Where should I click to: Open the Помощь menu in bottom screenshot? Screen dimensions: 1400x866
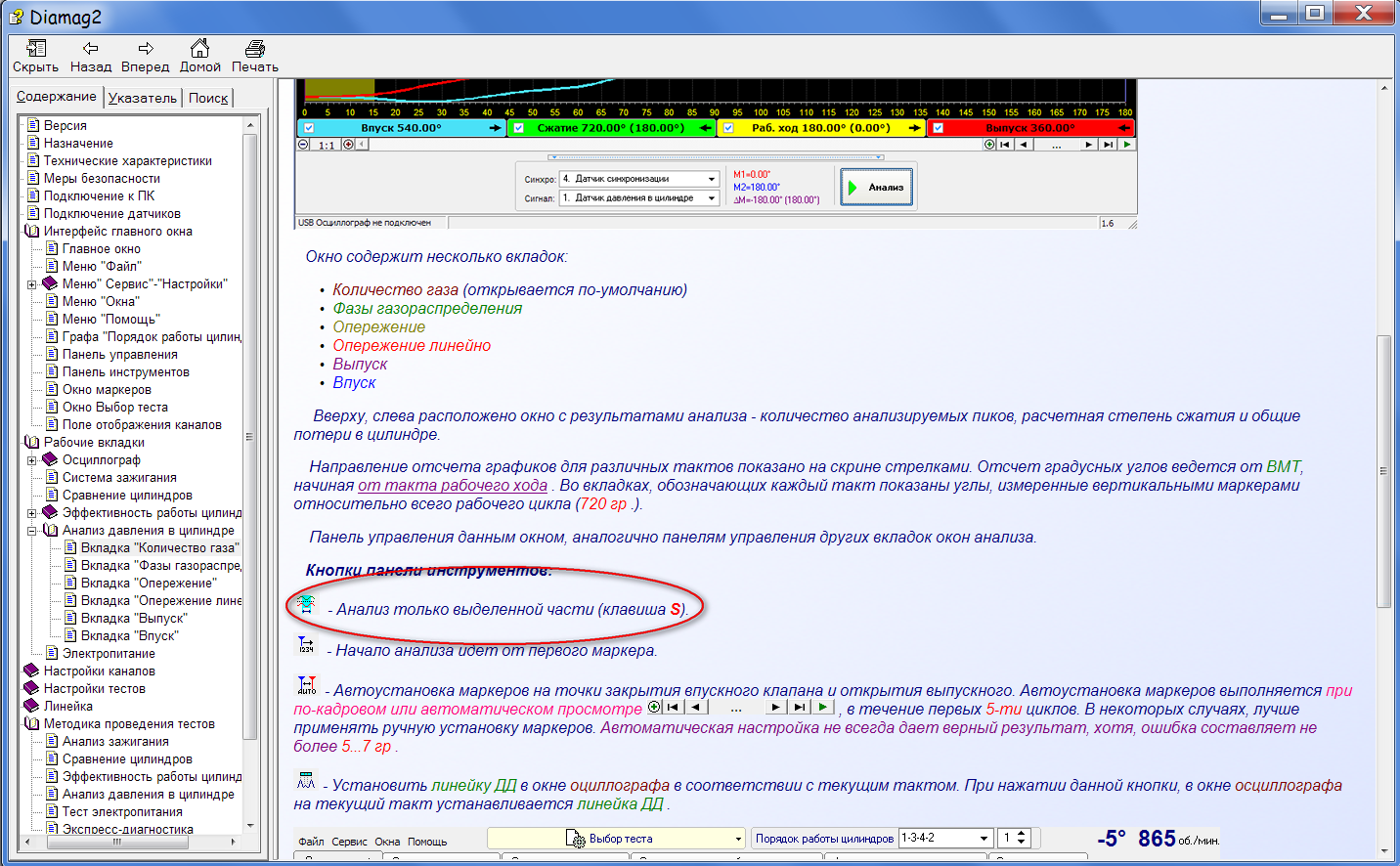[x=427, y=842]
